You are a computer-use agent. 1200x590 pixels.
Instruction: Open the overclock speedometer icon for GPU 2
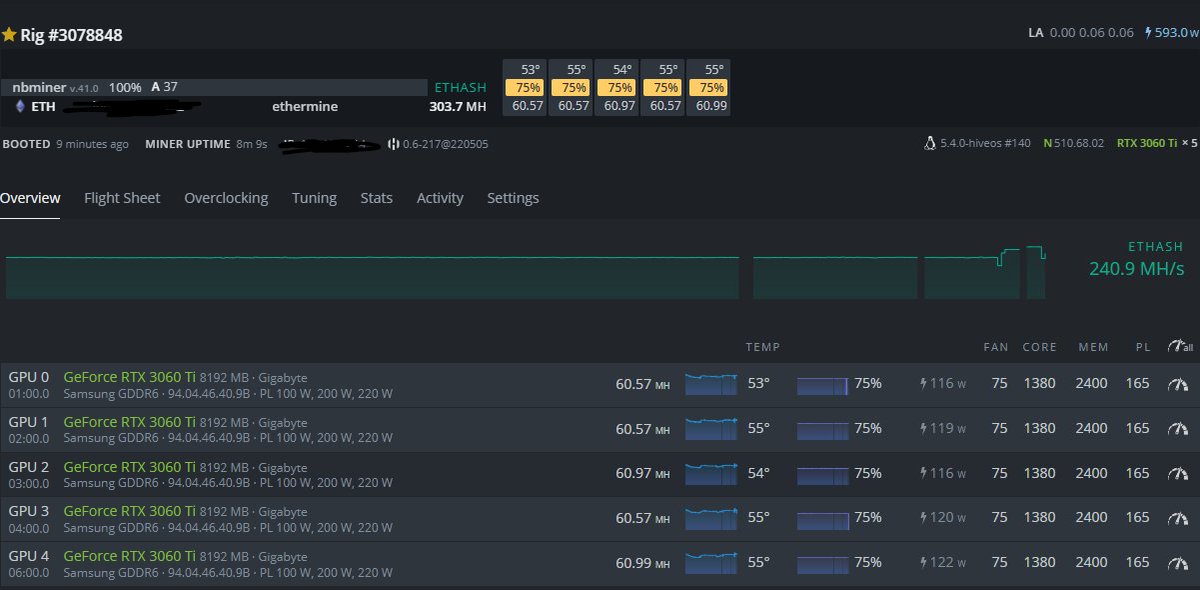[x=1179, y=473]
